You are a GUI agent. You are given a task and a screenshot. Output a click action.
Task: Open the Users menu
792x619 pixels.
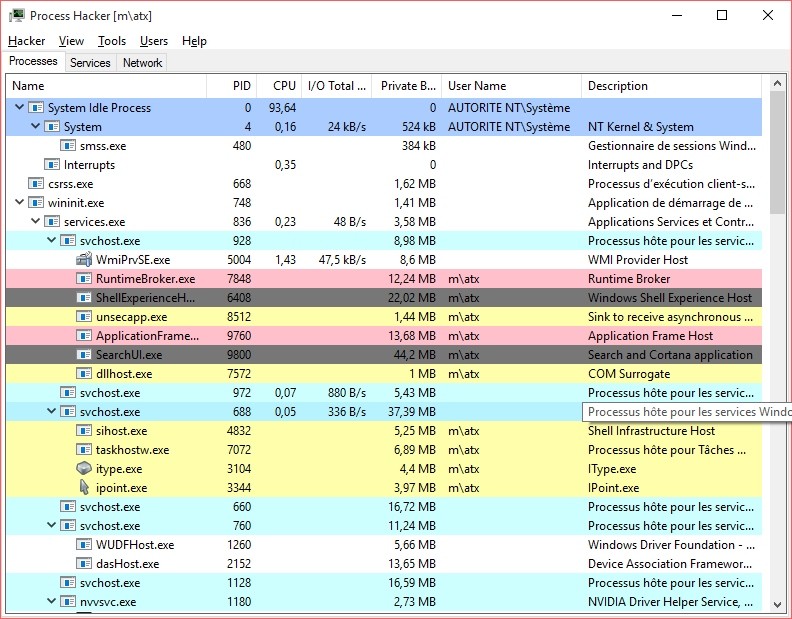pos(154,41)
